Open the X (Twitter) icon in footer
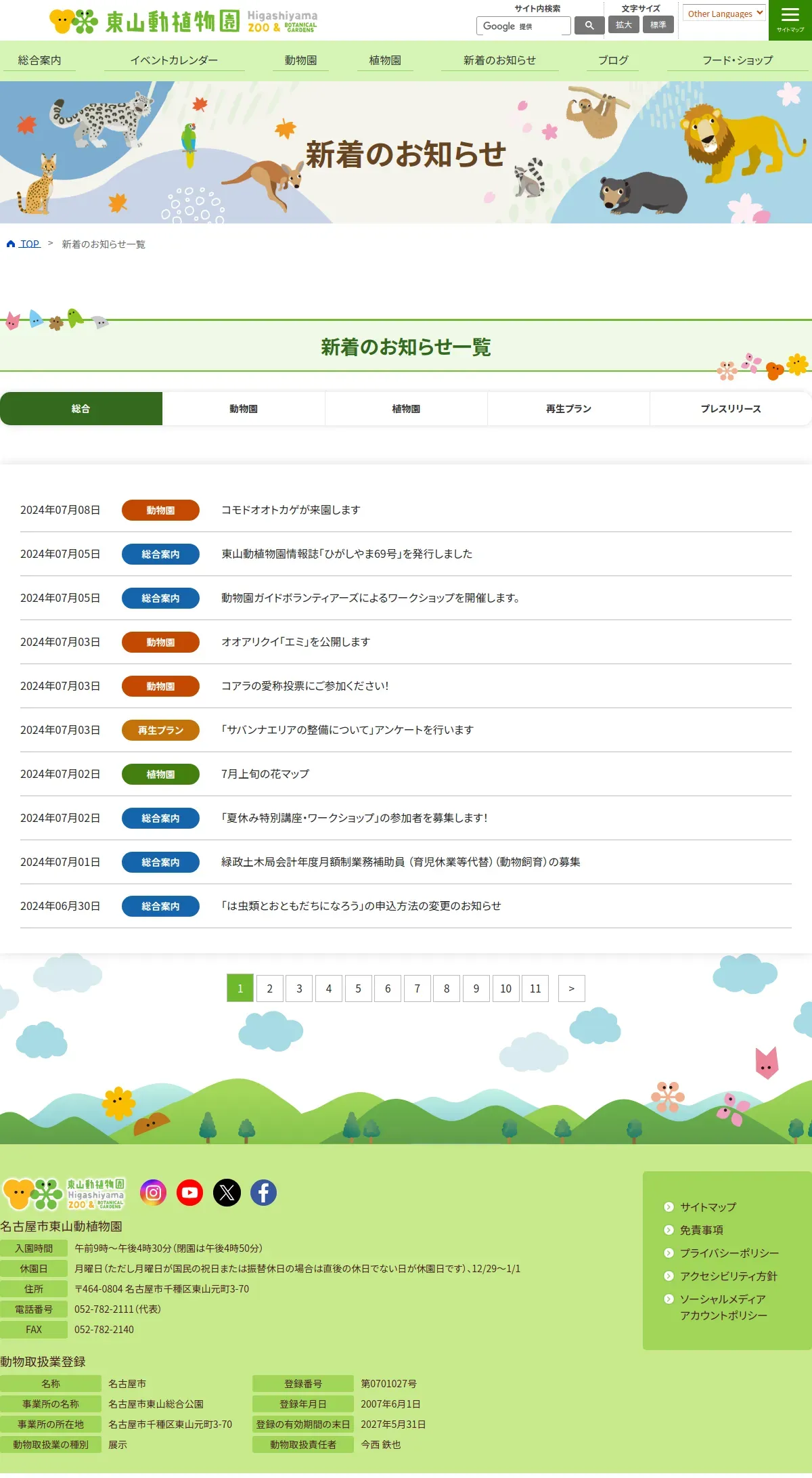The height and width of the screenshot is (1478, 812). tap(227, 1192)
